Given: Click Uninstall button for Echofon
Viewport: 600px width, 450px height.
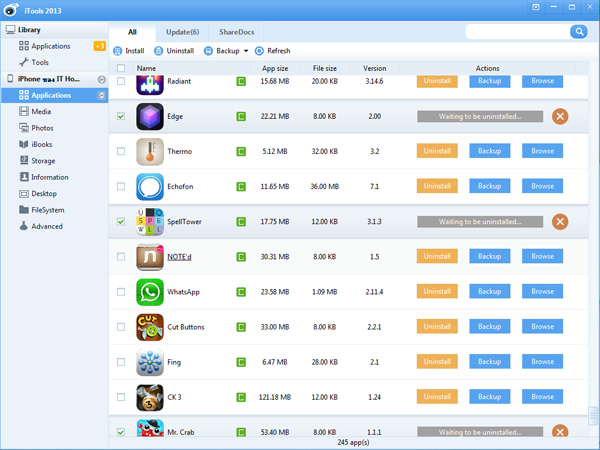Looking at the screenshot, I should point(437,186).
